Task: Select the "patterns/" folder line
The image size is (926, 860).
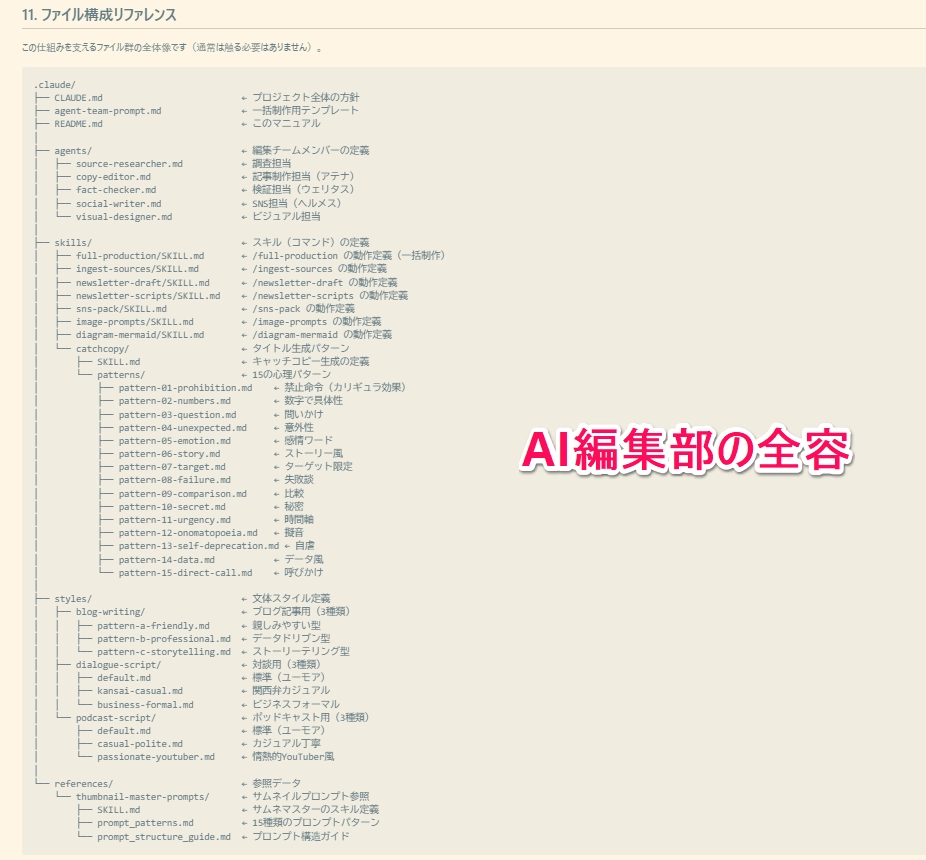Action: pos(121,374)
